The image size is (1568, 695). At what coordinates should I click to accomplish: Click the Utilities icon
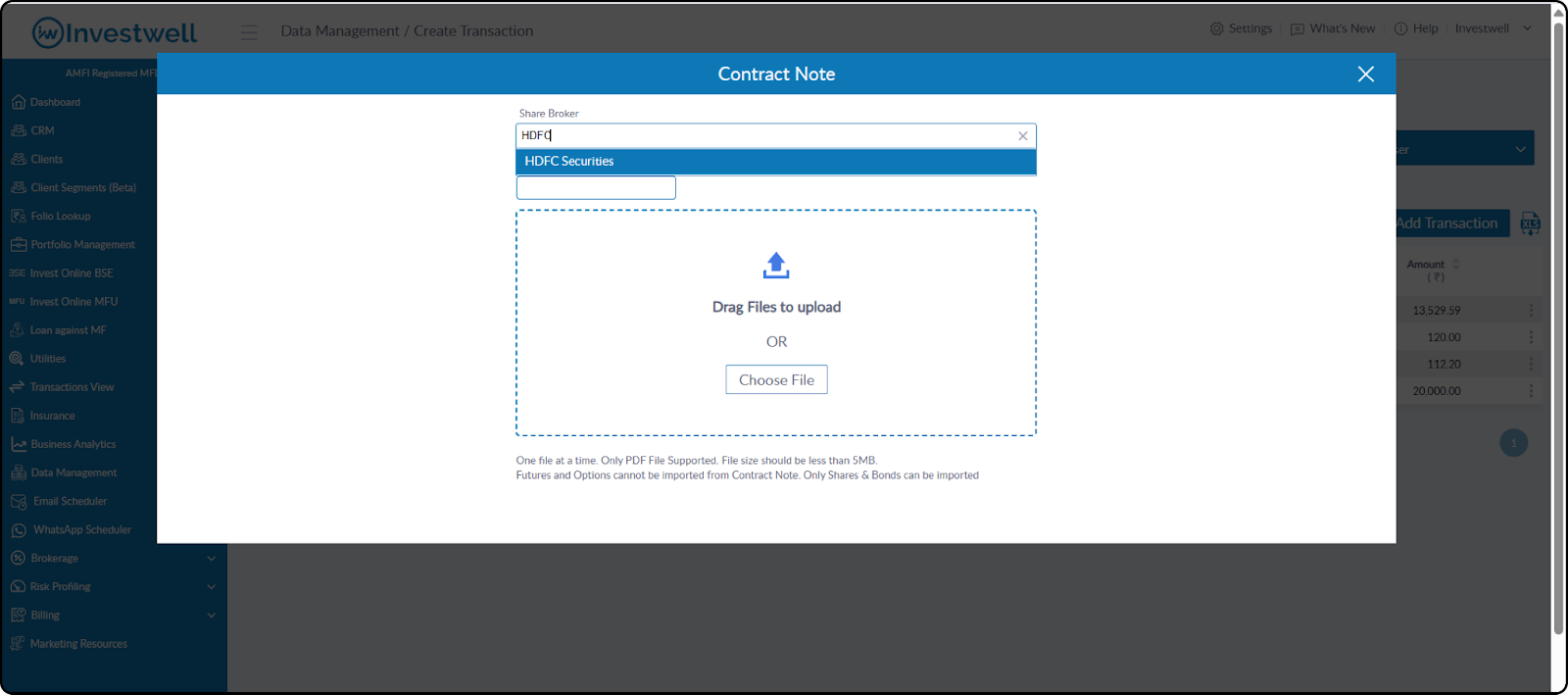click(x=17, y=359)
